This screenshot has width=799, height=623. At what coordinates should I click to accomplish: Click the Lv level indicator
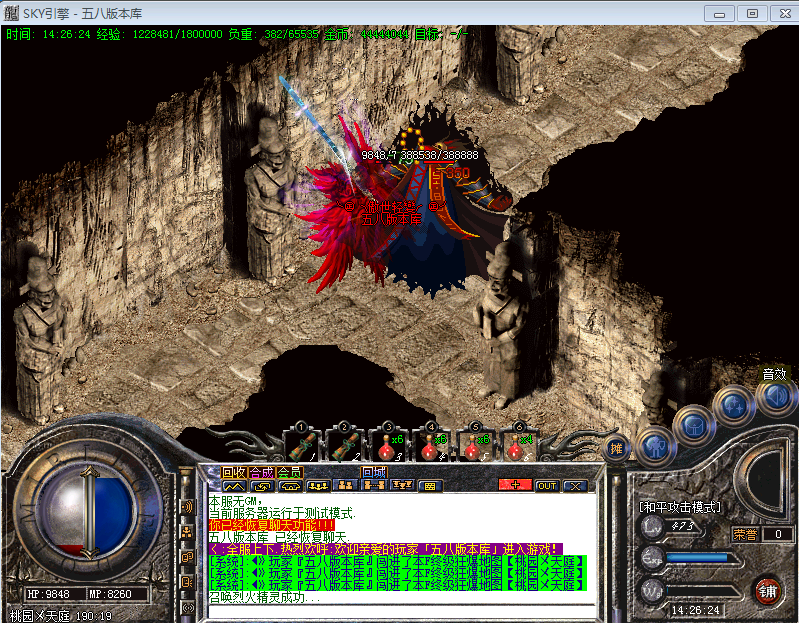pyautogui.click(x=653, y=527)
